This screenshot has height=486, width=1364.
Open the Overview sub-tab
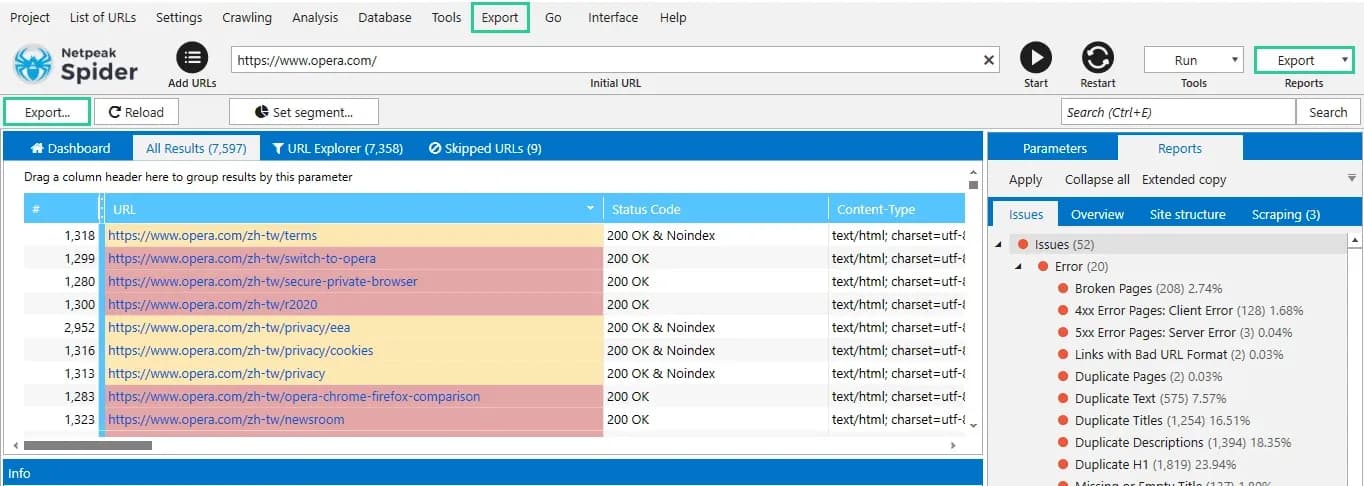1097,214
